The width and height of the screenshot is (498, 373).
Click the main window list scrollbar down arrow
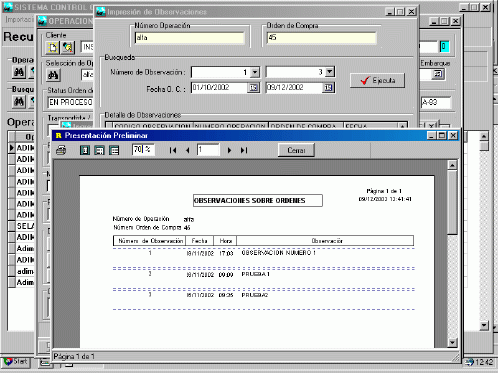coord(484,325)
